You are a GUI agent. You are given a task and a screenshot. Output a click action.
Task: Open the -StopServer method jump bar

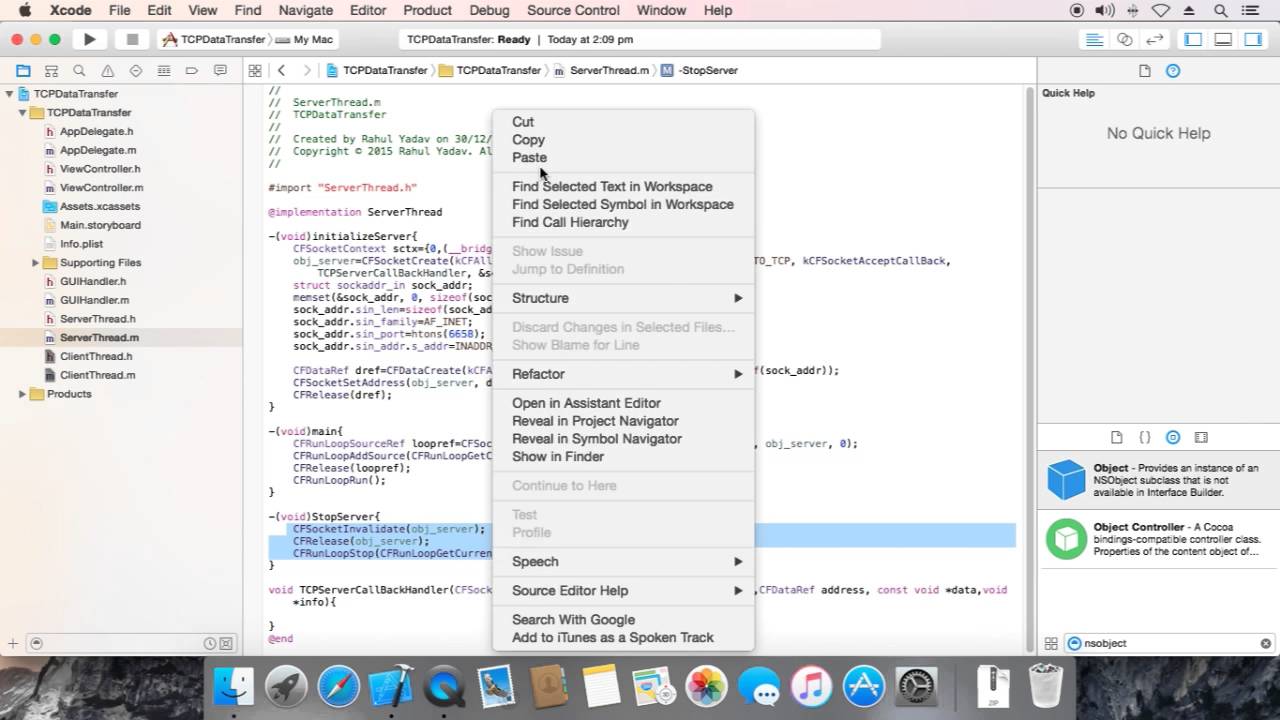click(x=699, y=71)
